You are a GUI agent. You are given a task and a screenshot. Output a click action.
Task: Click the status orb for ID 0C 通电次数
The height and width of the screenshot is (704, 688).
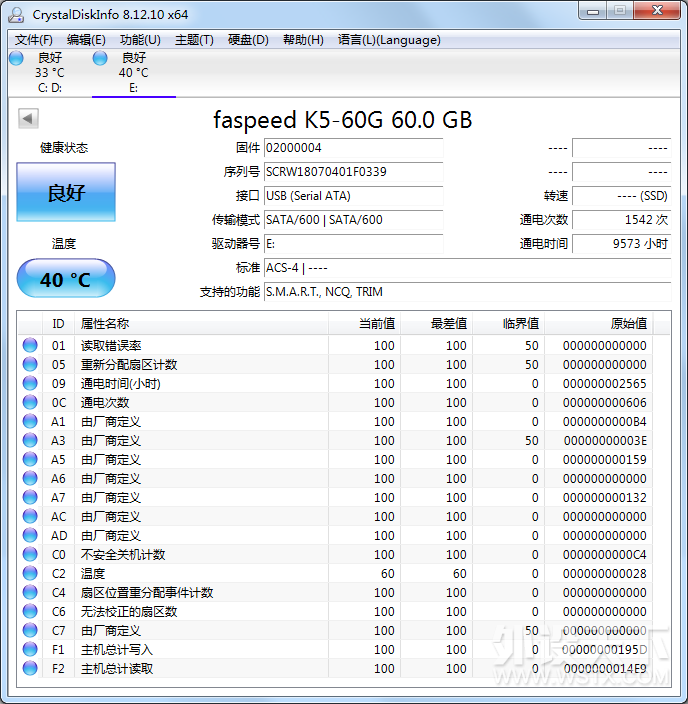[30, 402]
